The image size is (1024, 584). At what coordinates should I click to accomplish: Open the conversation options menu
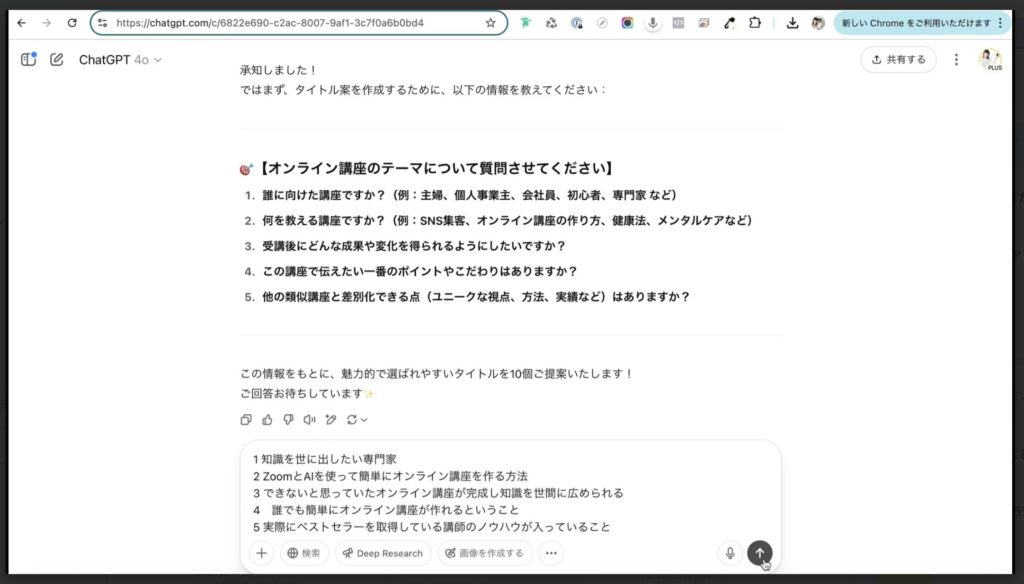[956, 60]
